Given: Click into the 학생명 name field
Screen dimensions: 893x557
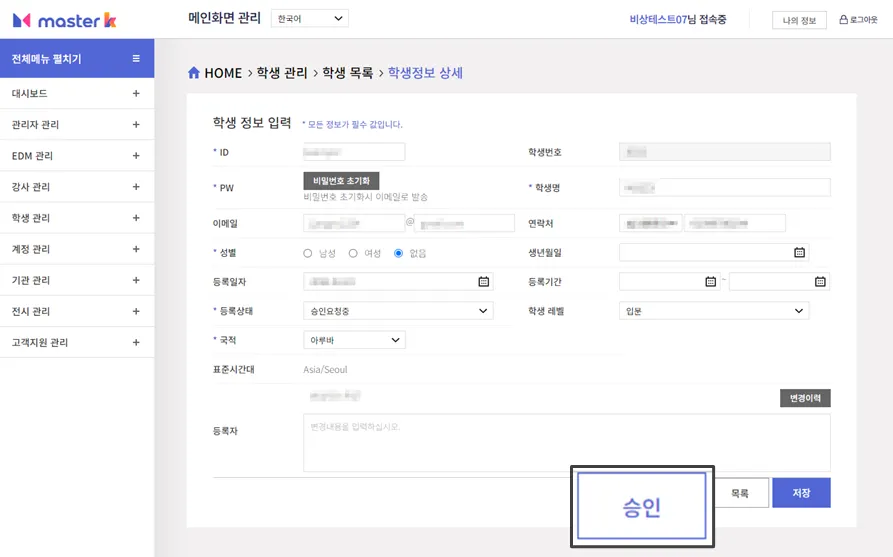Looking at the screenshot, I should pos(724,187).
